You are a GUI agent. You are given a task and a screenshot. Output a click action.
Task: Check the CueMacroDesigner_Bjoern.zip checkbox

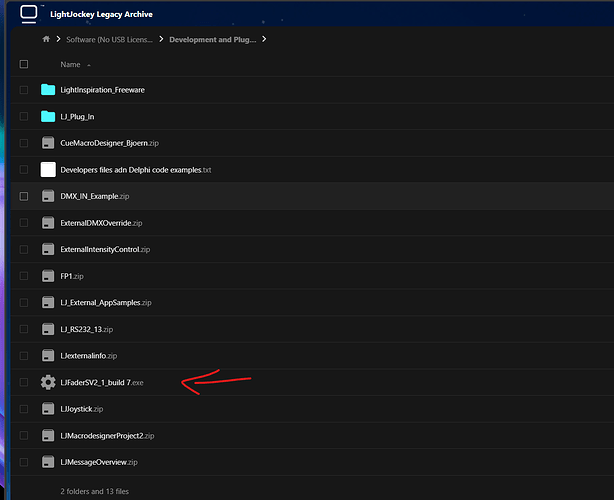[x=24, y=143]
